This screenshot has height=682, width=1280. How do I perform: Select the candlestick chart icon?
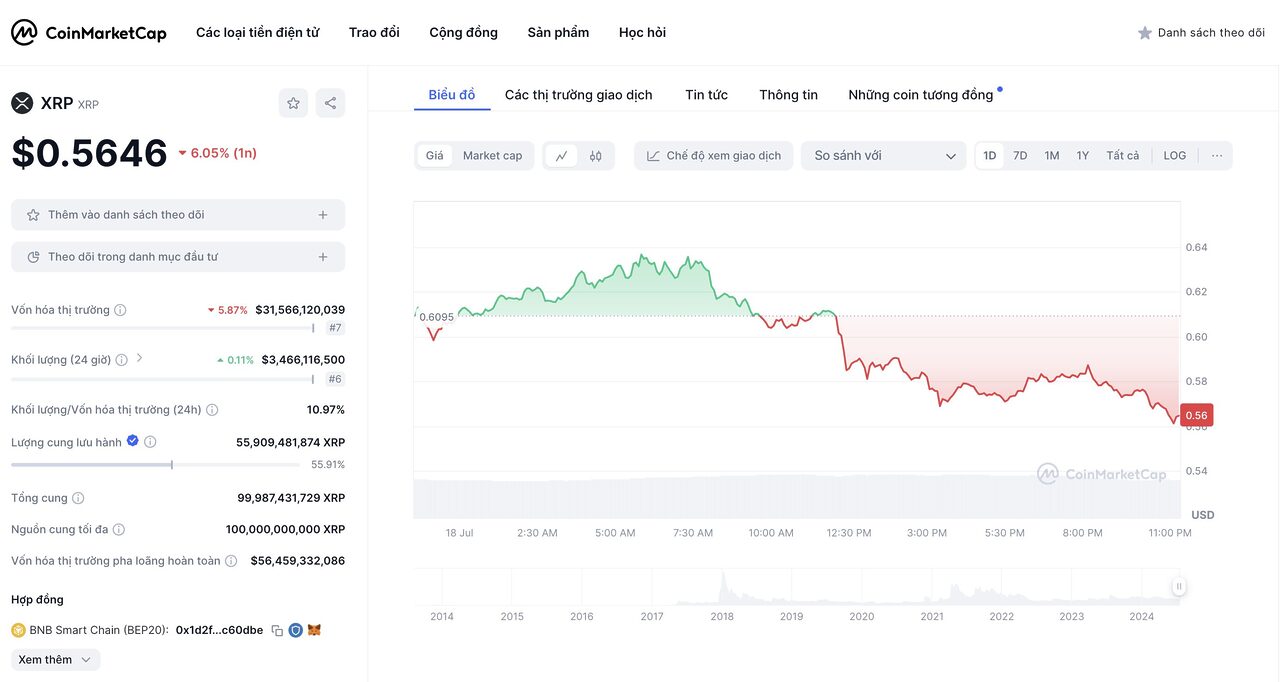pos(596,156)
